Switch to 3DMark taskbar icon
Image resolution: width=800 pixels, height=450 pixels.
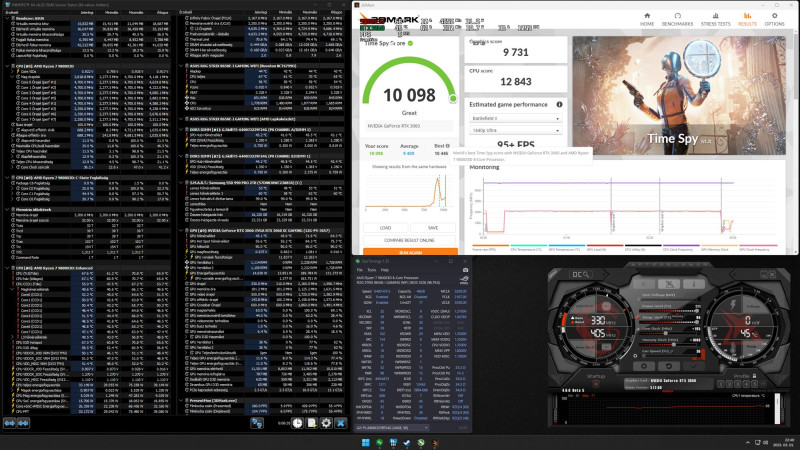[435, 442]
